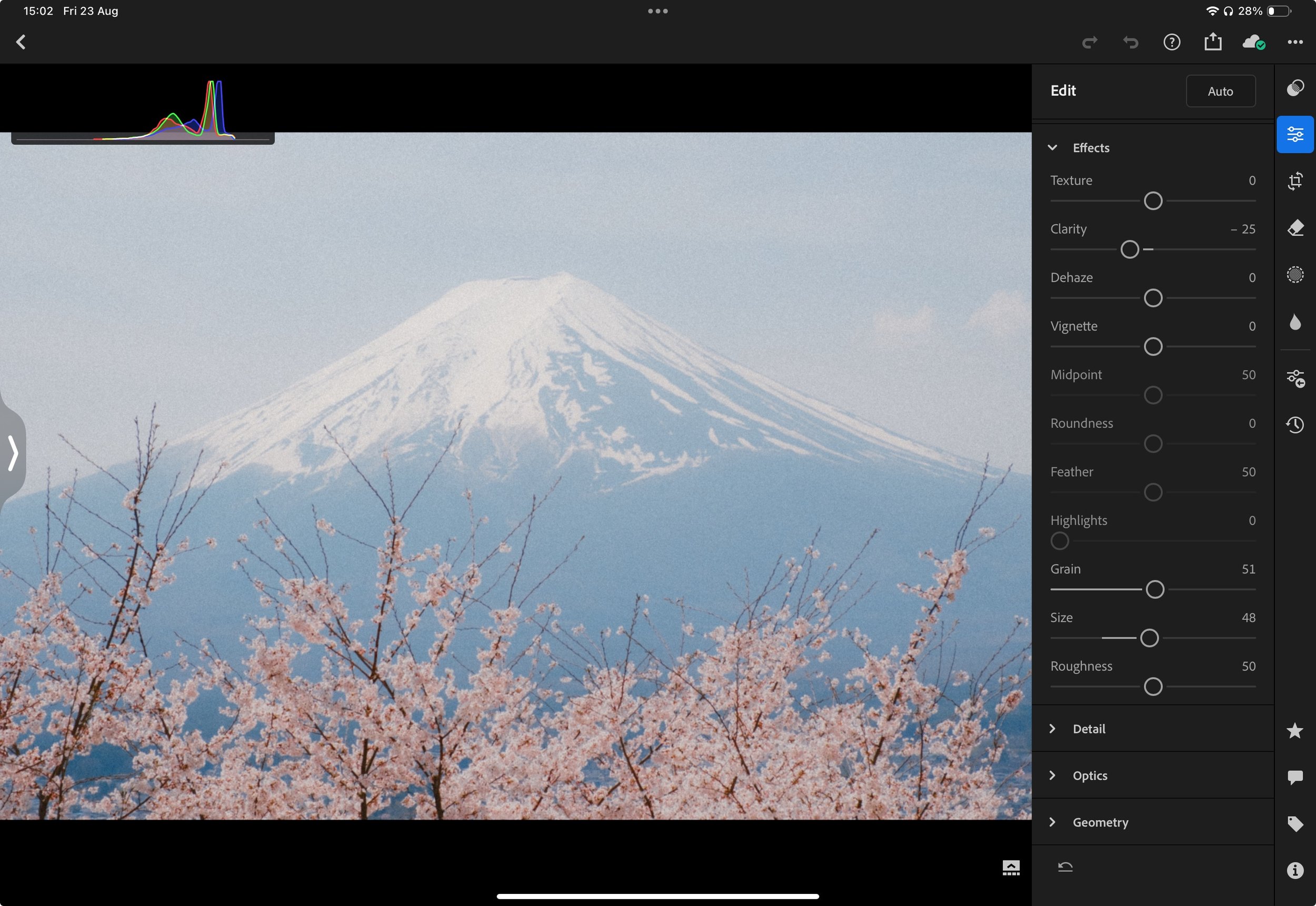The image size is (1316, 906).
Task: Toggle the filmstrip icon below photo
Action: point(1011,868)
